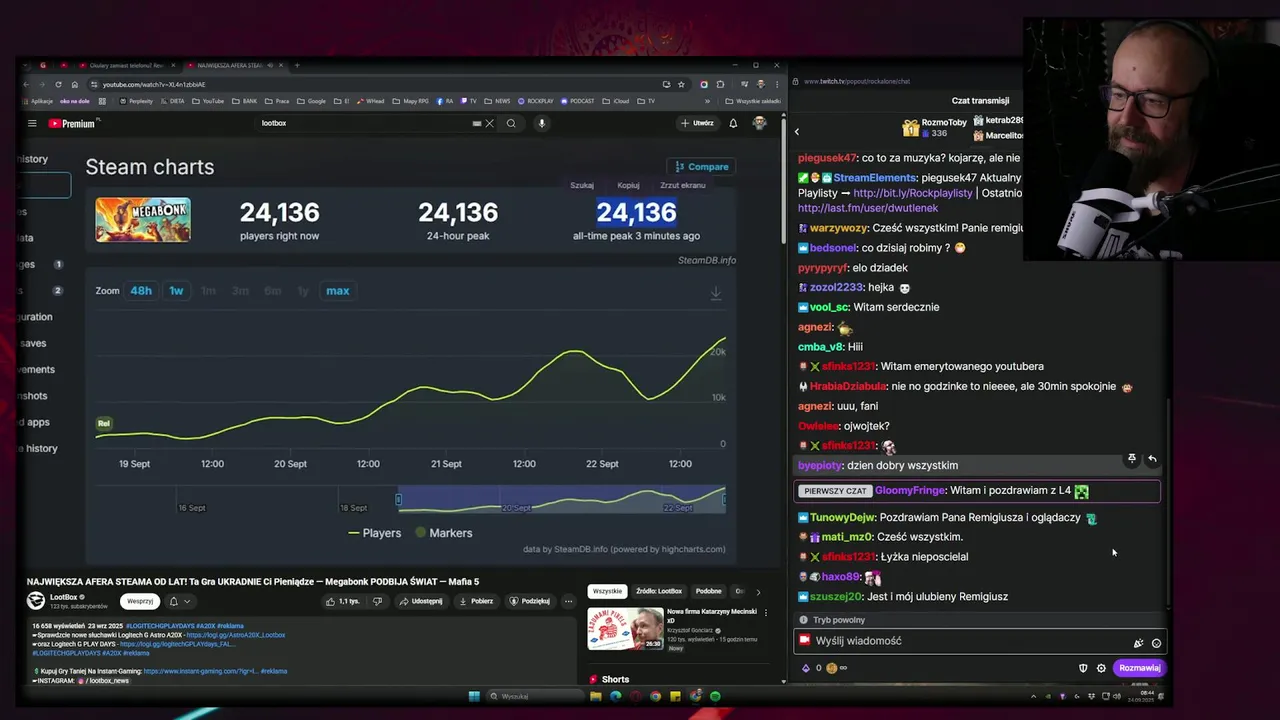1280x720 pixels.
Task: Set chart zoom to 1w
Action: tap(176, 291)
